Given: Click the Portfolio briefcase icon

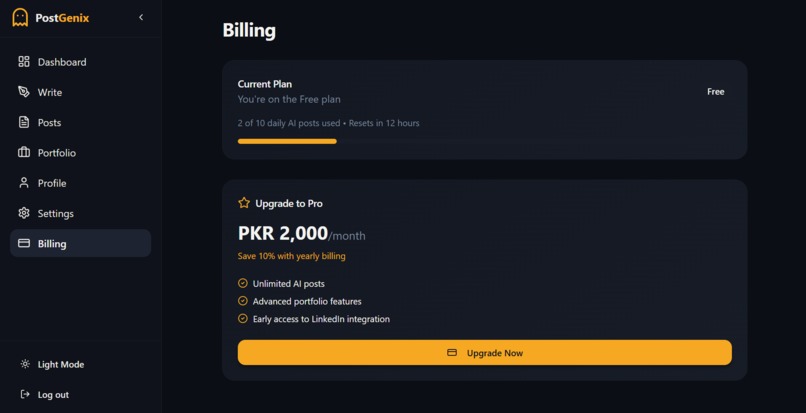Looking at the screenshot, I should point(24,153).
